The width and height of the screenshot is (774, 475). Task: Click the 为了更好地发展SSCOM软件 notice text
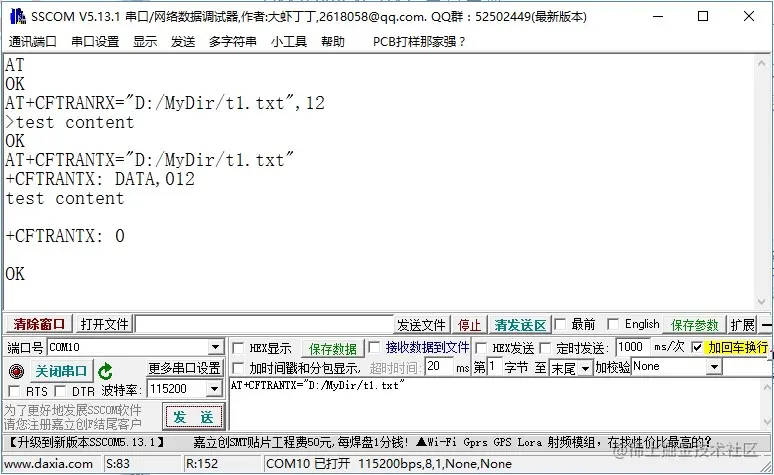73,410
